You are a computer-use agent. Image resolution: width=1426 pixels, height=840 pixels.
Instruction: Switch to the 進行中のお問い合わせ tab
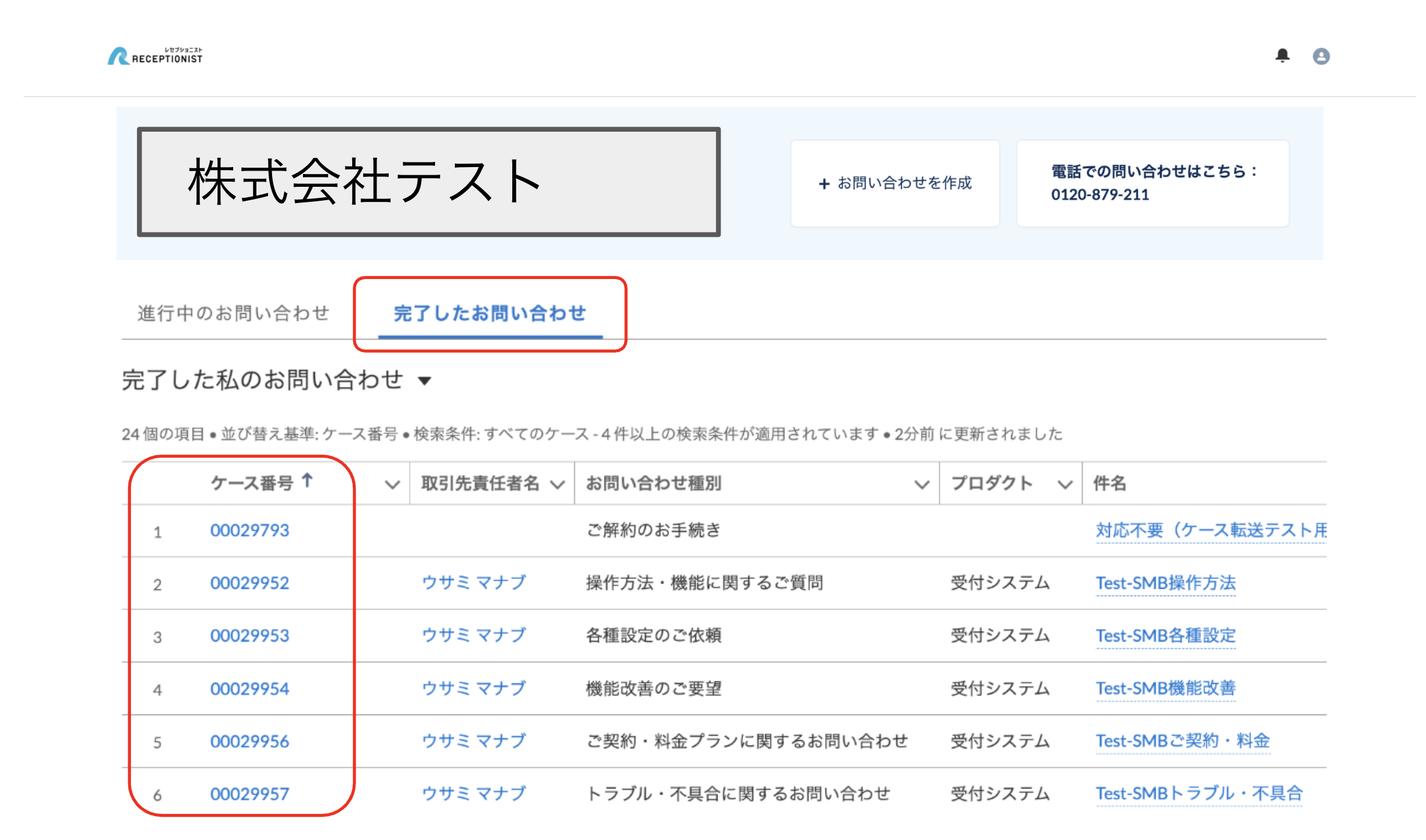pos(233,313)
